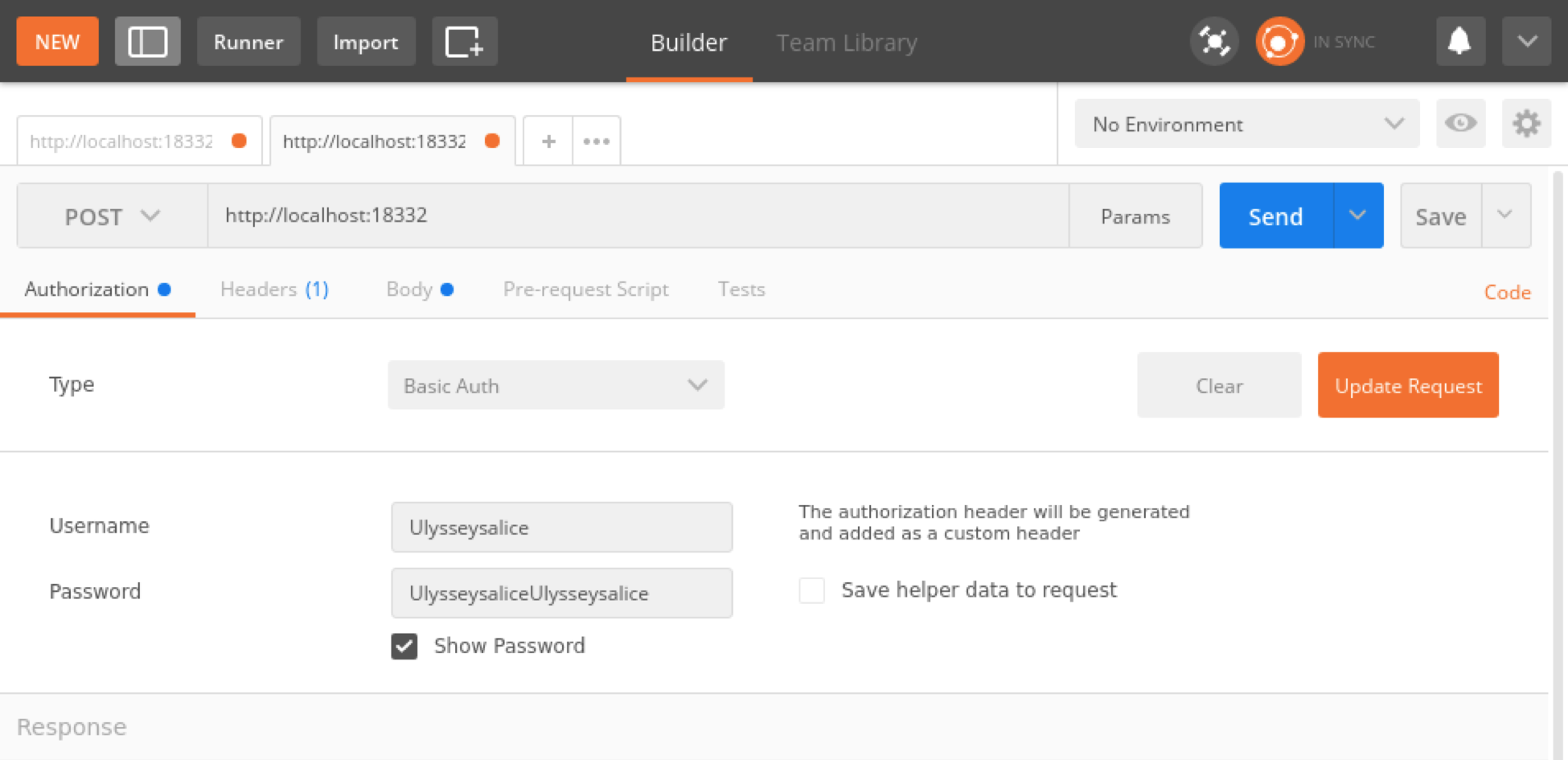The height and width of the screenshot is (760, 1568).
Task: Click the request URL input field
Action: tap(638, 216)
